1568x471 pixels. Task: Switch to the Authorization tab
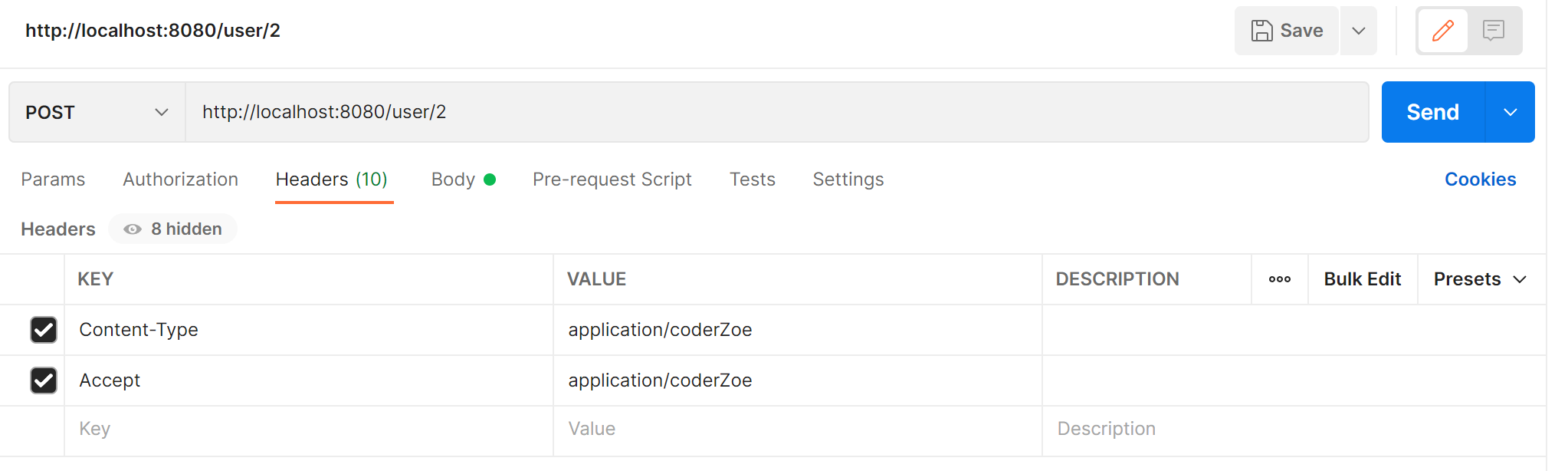(x=181, y=180)
